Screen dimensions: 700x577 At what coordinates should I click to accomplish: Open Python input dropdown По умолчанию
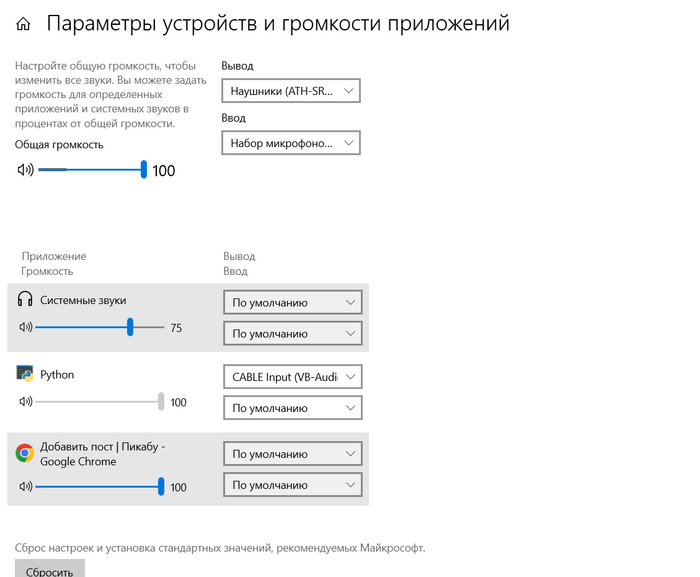coord(293,408)
